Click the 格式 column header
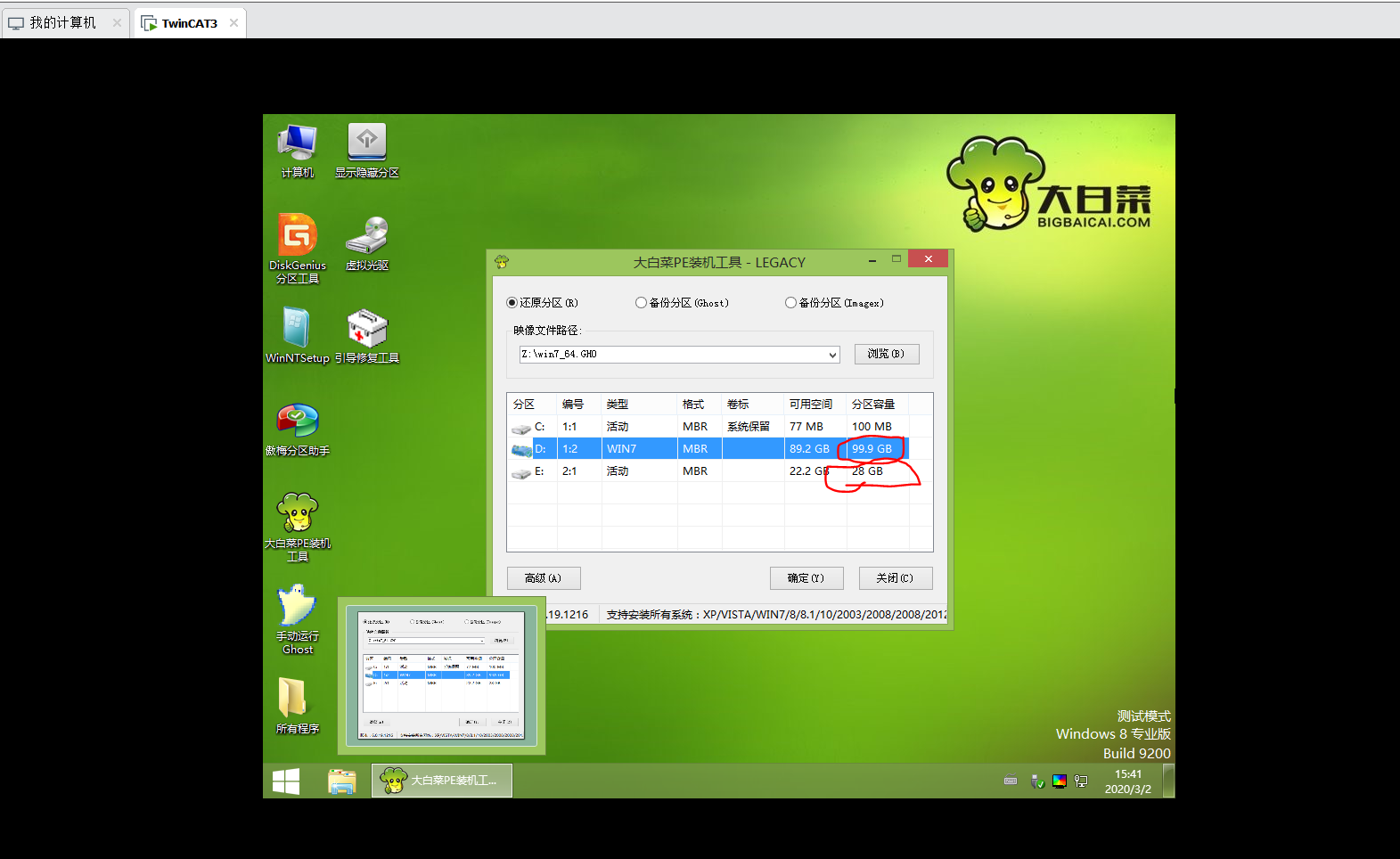 [700, 405]
